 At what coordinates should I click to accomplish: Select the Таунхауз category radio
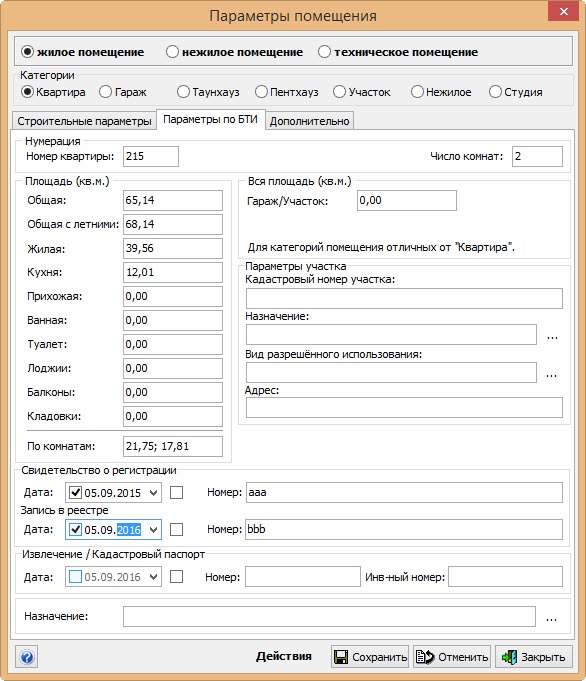coord(183,92)
